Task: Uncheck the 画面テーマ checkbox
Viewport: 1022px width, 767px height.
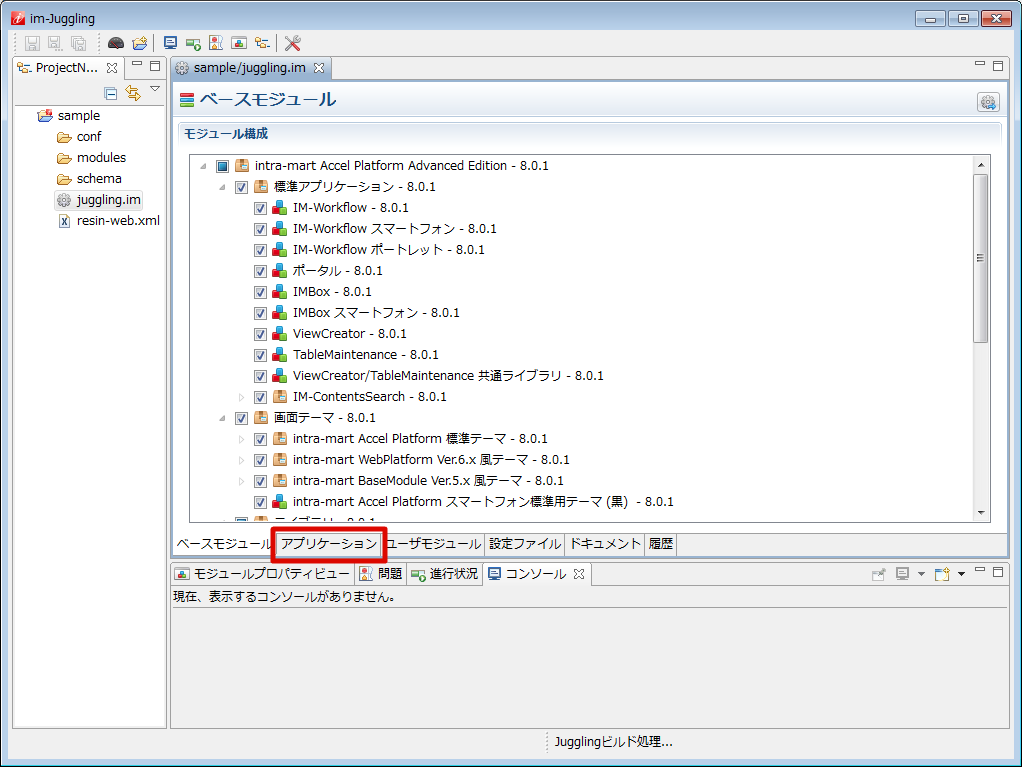Action: pyautogui.click(x=241, y=418)
